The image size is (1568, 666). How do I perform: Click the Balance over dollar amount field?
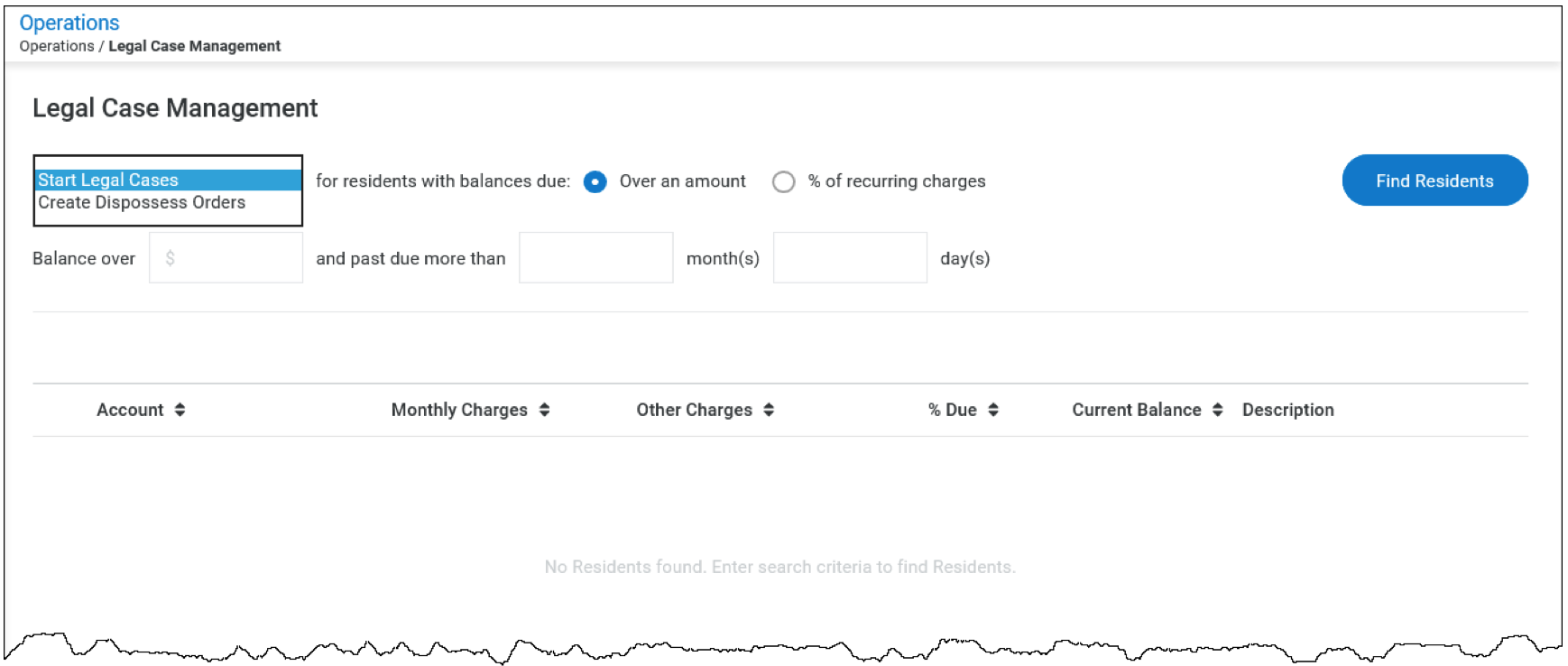click(226, 258)
